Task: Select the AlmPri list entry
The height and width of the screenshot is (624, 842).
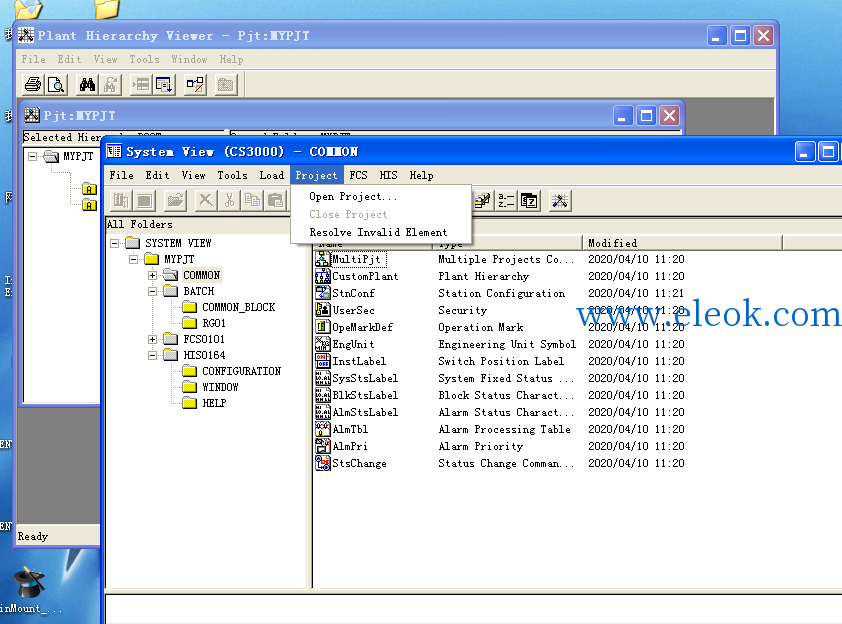Action: [350, 446]
